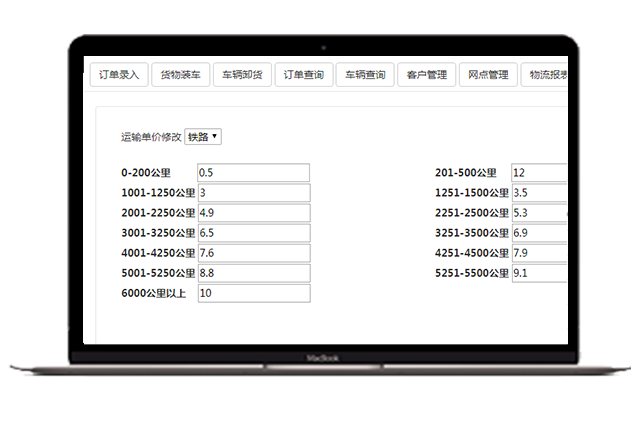640x425 pixels.
Task: Select the 车辆卸货 tab
Action: (241, 75)
